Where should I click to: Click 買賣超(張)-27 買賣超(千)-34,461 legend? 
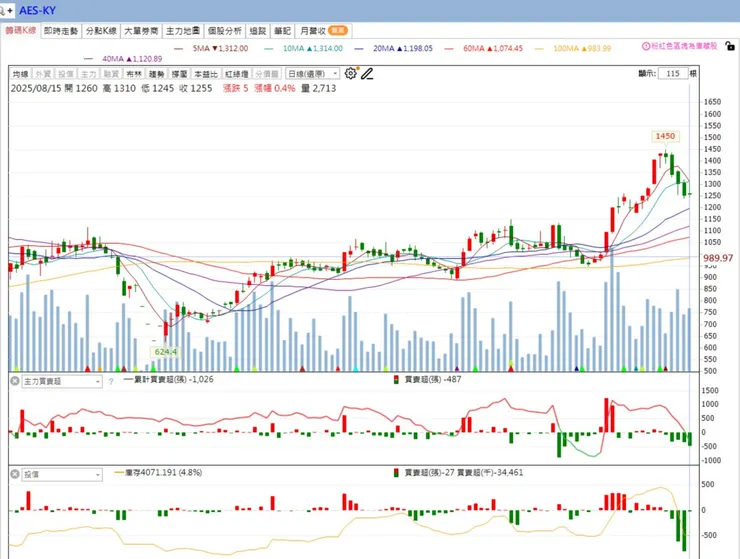[464, 472]
